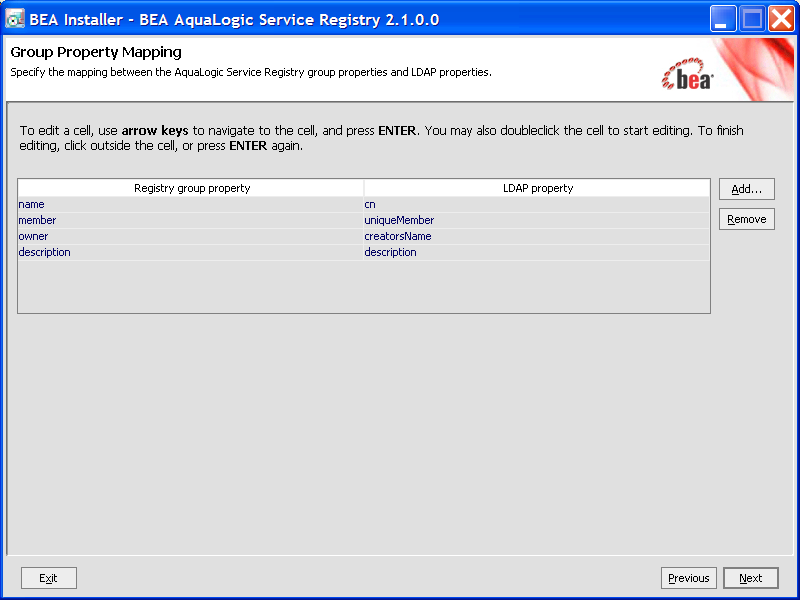Select the 'uniqueMember' LDAP property cell
800x600 pixels.
[536, 220]
